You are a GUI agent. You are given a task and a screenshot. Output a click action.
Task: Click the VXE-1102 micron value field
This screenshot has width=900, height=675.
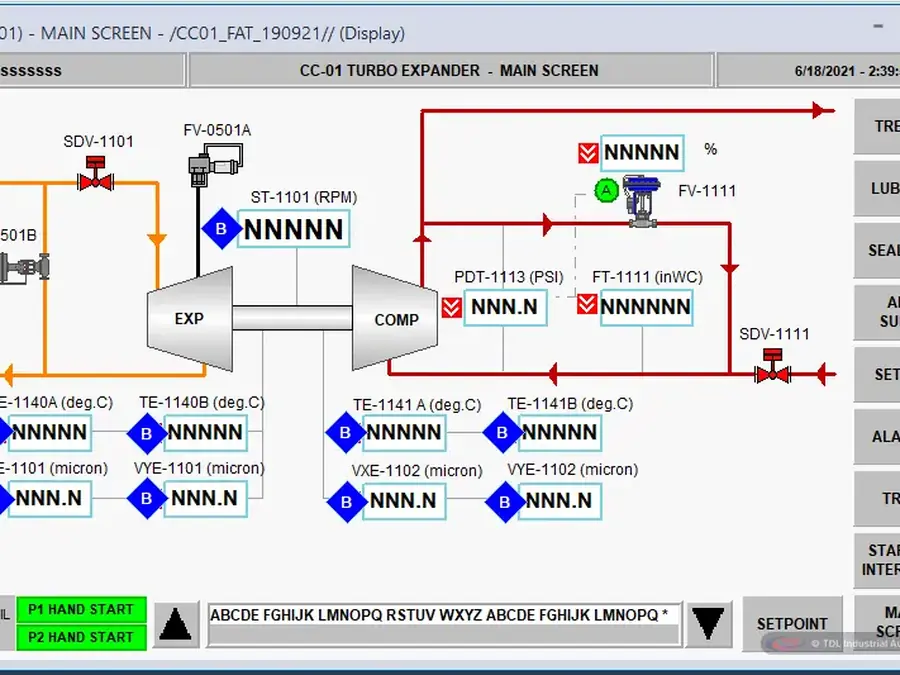tap(404, 501)
